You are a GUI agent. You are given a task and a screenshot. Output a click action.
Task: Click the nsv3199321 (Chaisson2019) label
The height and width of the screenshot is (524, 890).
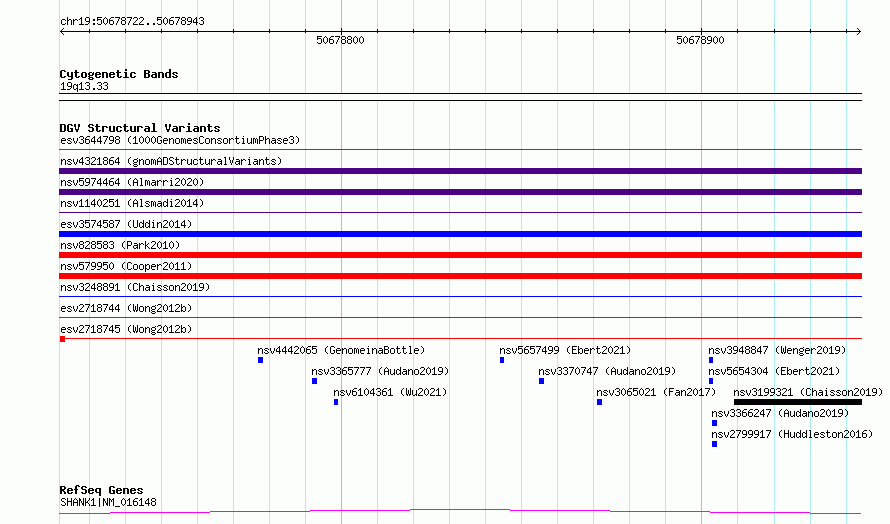click(808, 392)
